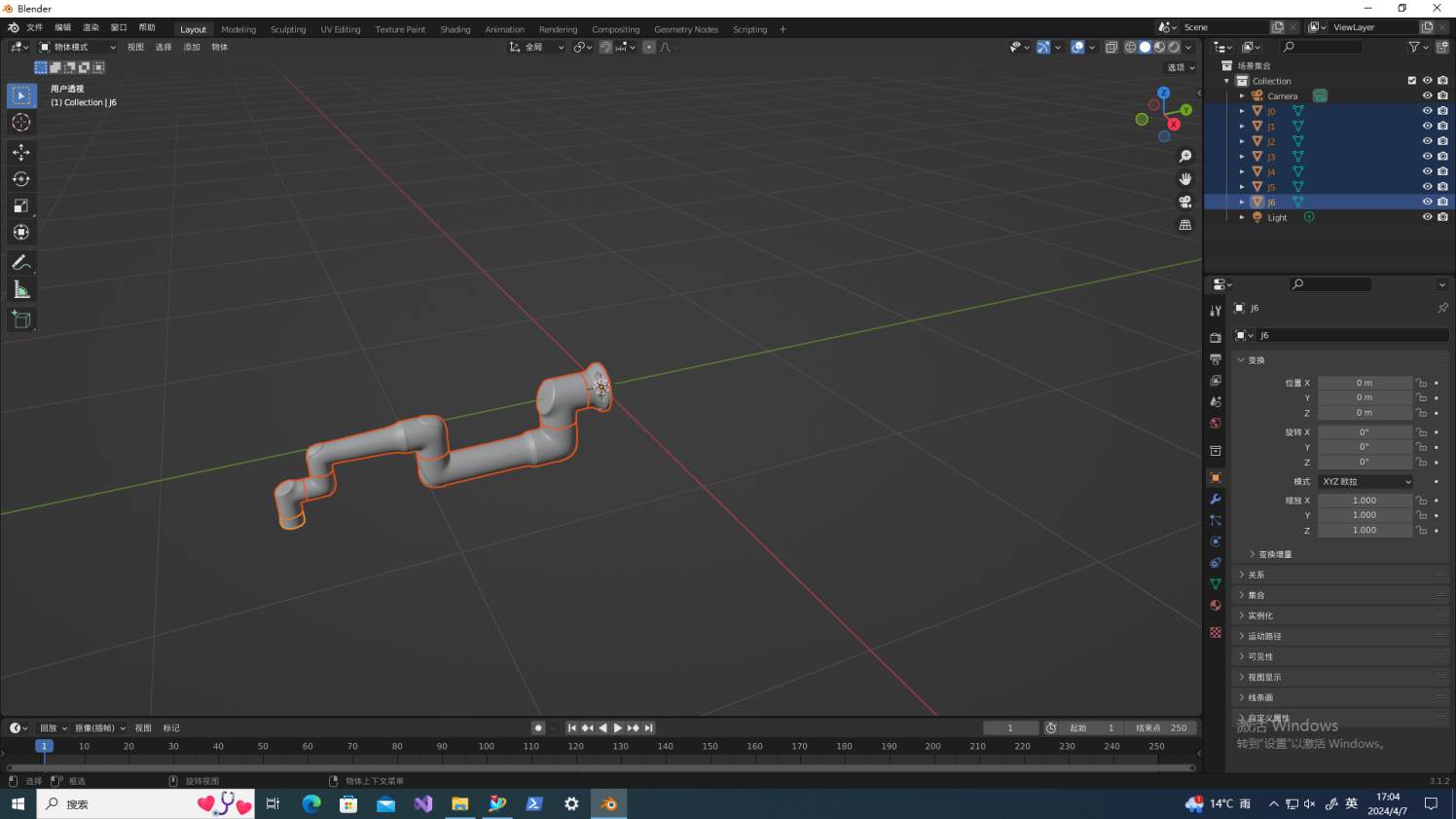Collapse the 变换 panel
Screen dimensions: 1456x819
[1341, 360]
